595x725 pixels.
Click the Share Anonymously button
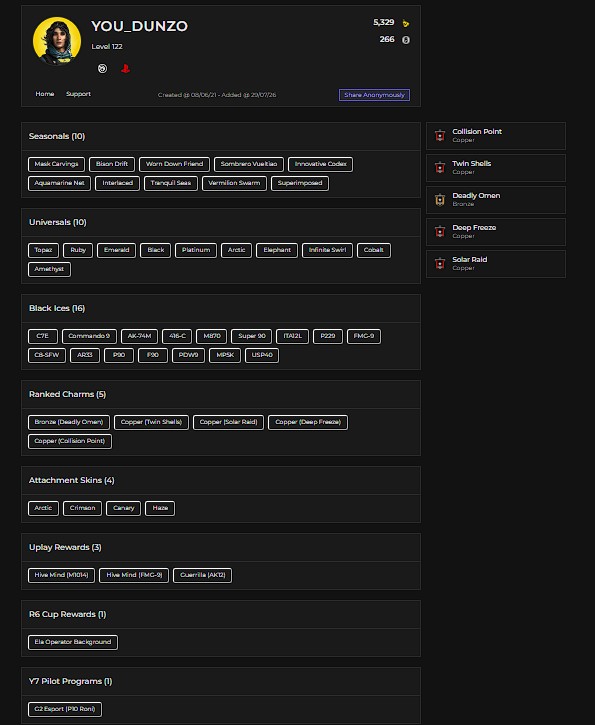click(x=374, y=95)
